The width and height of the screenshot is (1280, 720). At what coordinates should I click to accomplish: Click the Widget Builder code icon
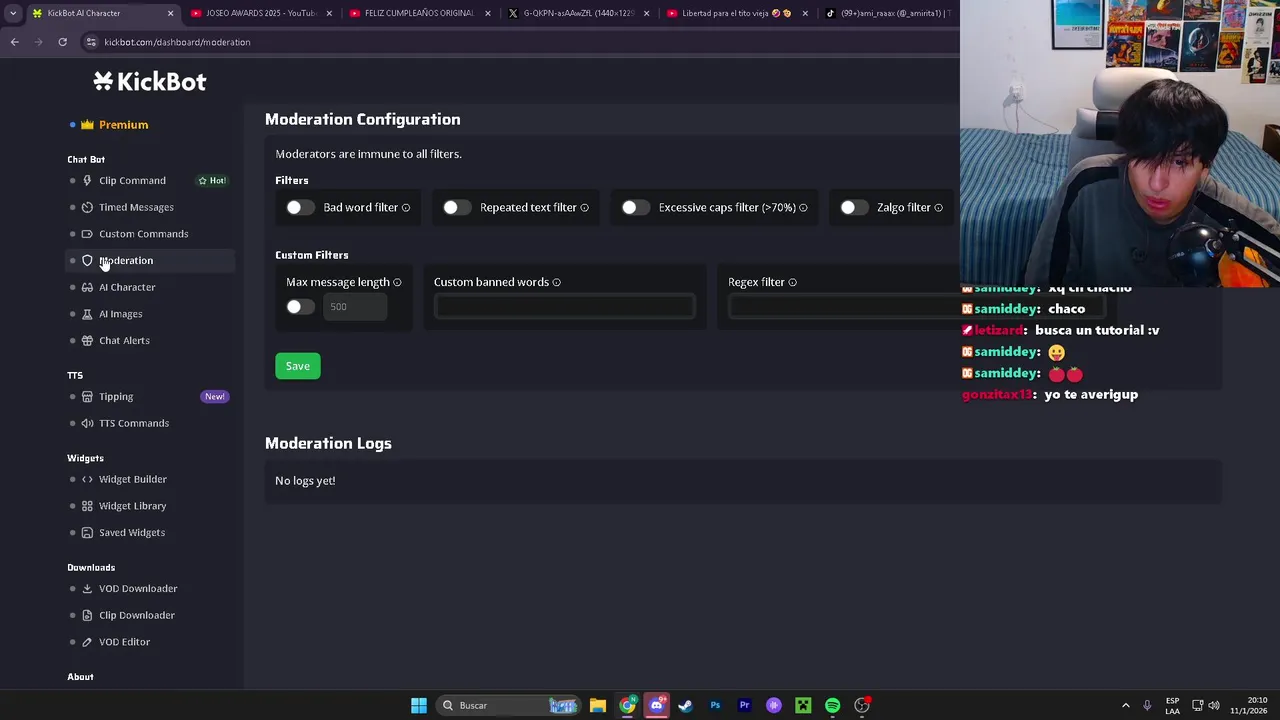click(87, 479)
